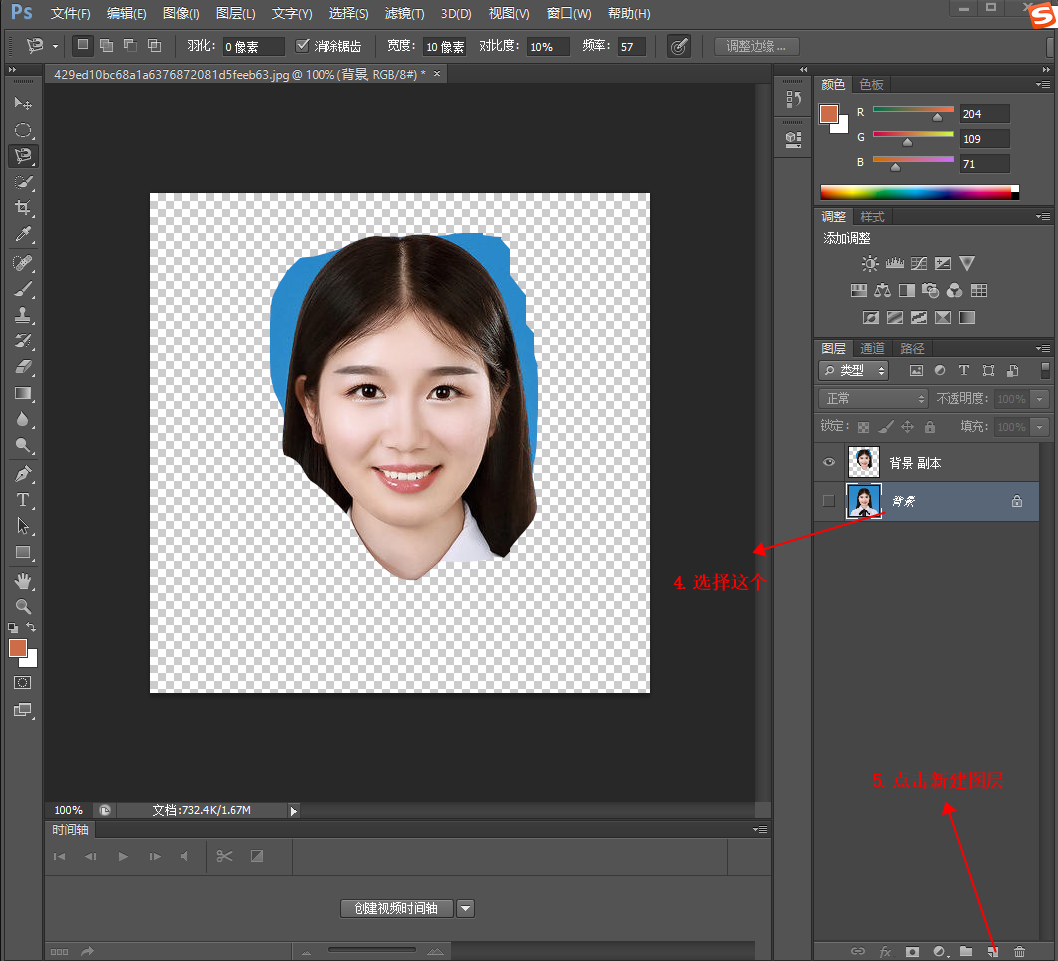Image resolution: width=1058 pixels, height=961 pixels.
Task: Click the 调整边缘 button
Action: coord(756,46)
